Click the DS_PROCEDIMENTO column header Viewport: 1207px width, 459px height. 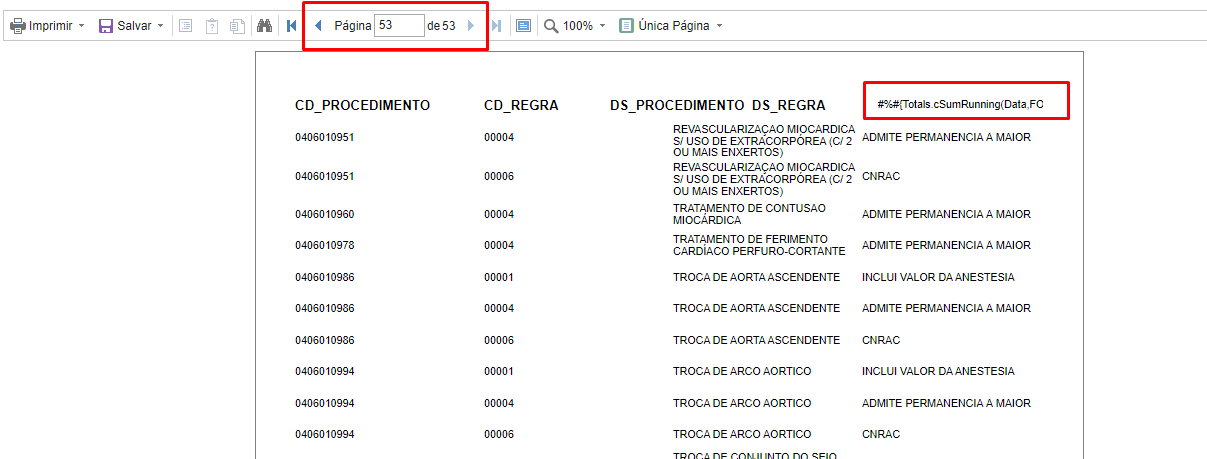coord(677,105)
